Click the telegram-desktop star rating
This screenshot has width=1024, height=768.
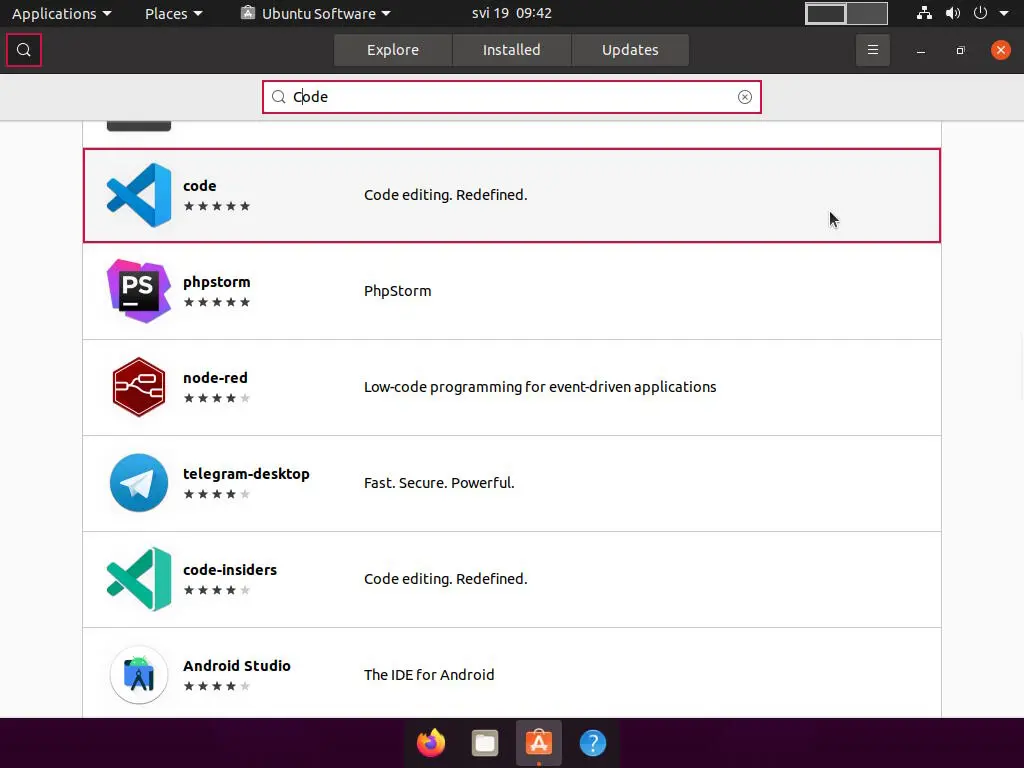(x=217, y=494)
